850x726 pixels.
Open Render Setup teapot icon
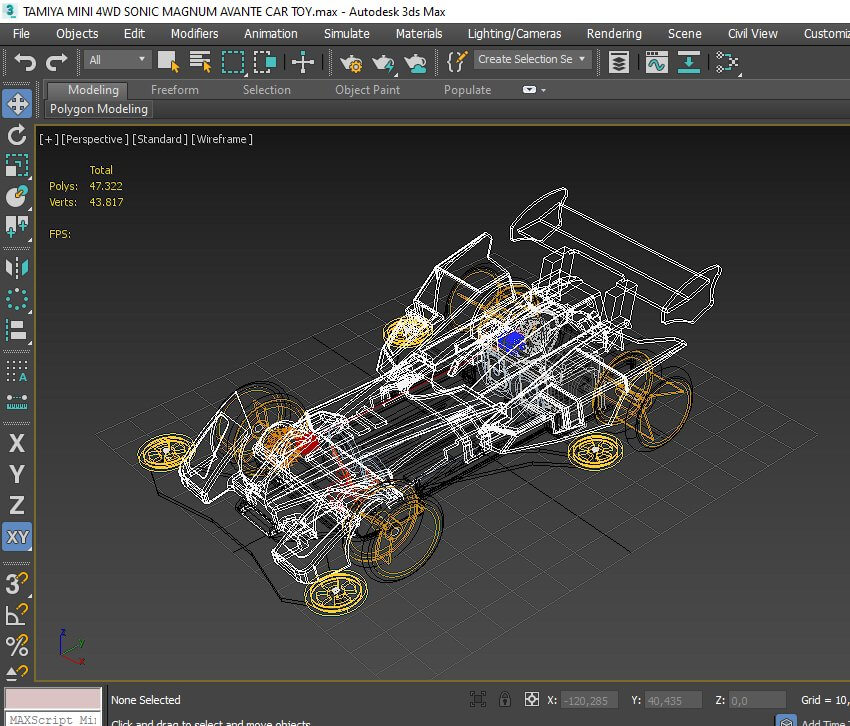tap(351, 62)
